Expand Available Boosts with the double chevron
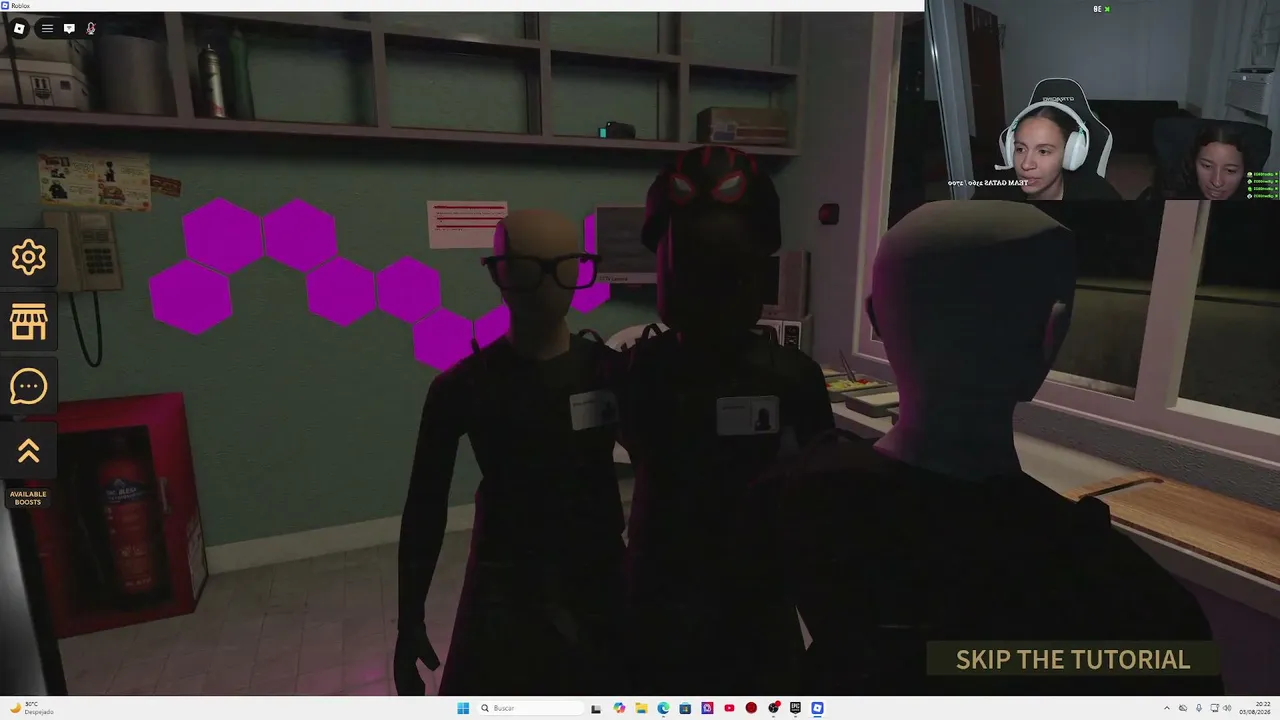Viewport: 1280px width, 720px height. point(28,452)
